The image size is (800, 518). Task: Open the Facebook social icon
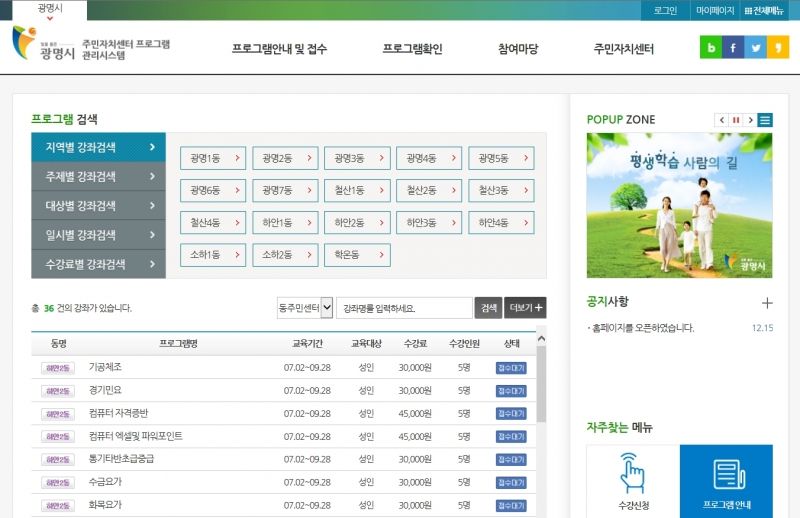point(733,47)
